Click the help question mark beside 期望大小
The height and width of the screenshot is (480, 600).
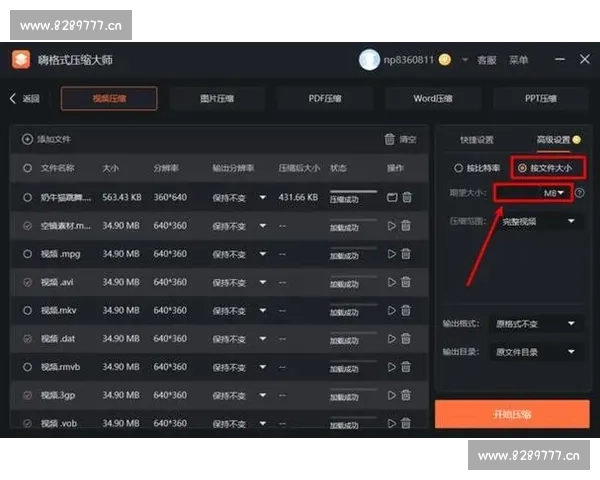580,193
